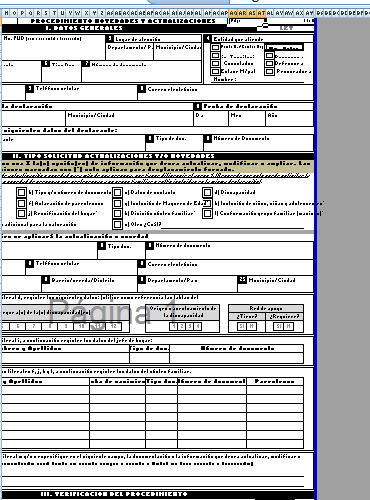This screenshot has height=500, width=370.
Task: Select column P header
Action: tap(22, 13)
